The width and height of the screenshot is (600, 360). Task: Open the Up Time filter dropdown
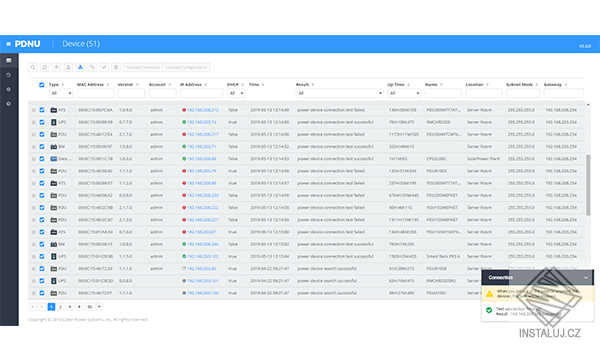404,93
